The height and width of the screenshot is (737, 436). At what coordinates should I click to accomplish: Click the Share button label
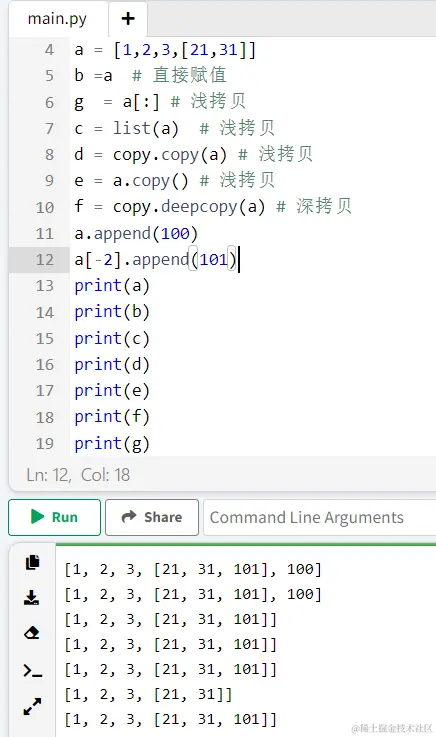163,517
